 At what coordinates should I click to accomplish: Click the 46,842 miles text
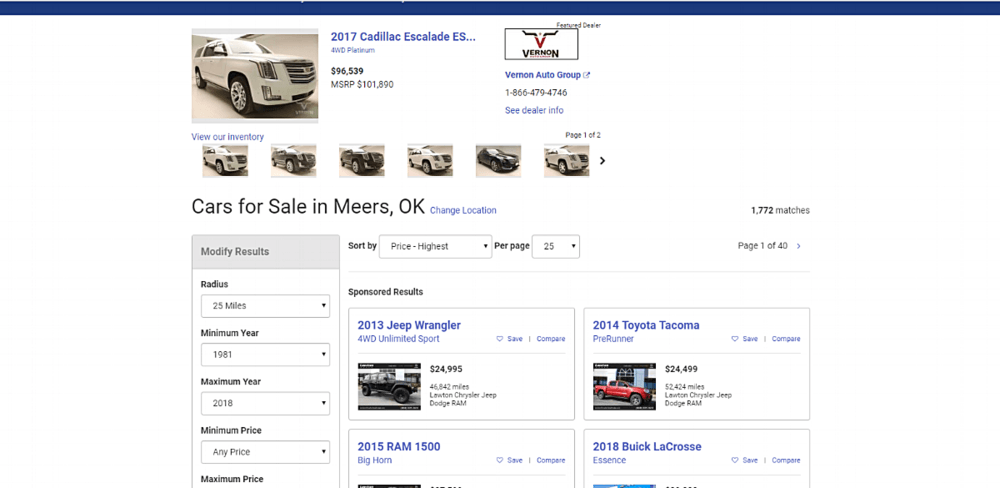click(x=450, y=387)
